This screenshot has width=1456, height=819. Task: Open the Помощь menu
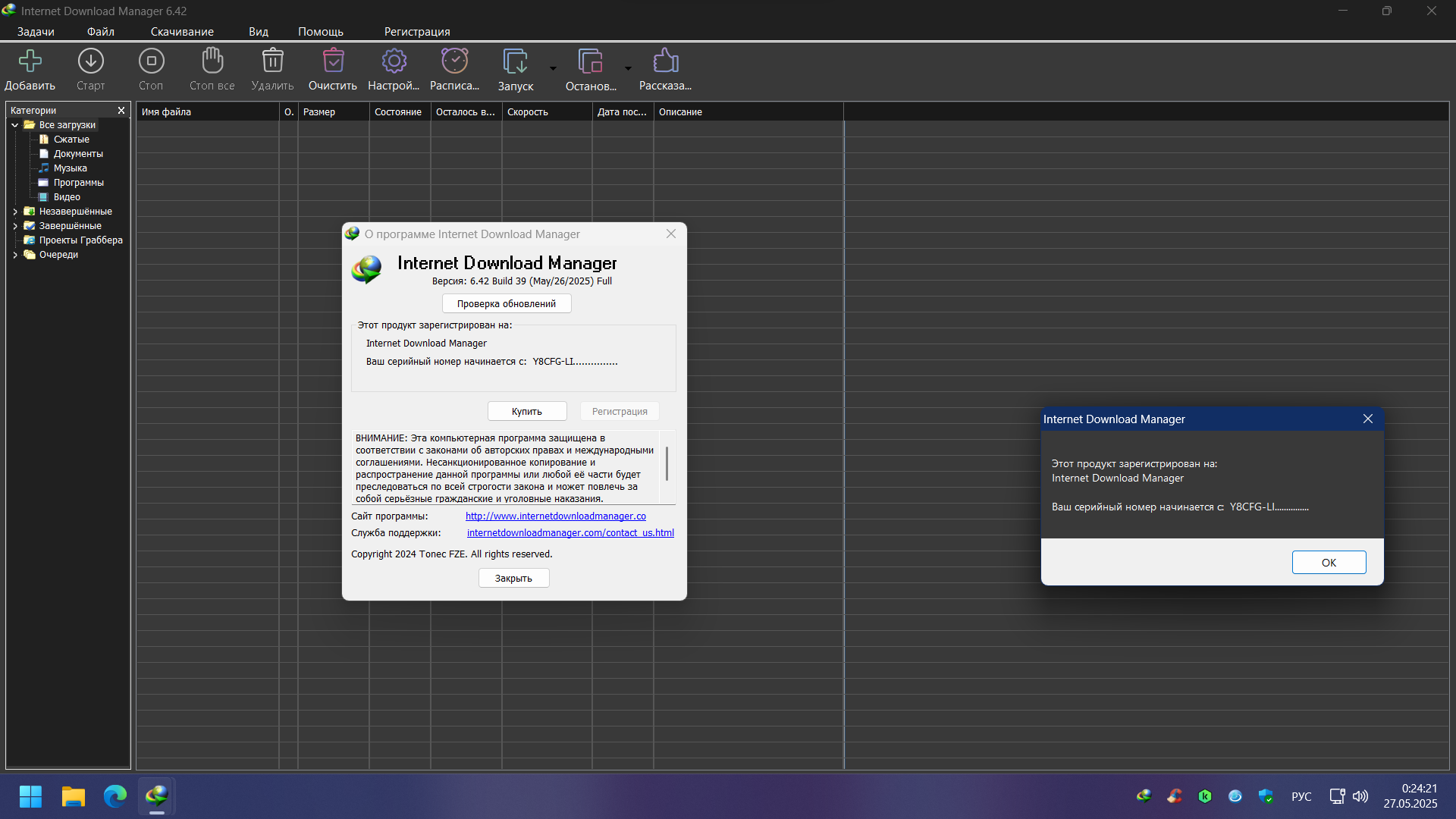point(321,32)
